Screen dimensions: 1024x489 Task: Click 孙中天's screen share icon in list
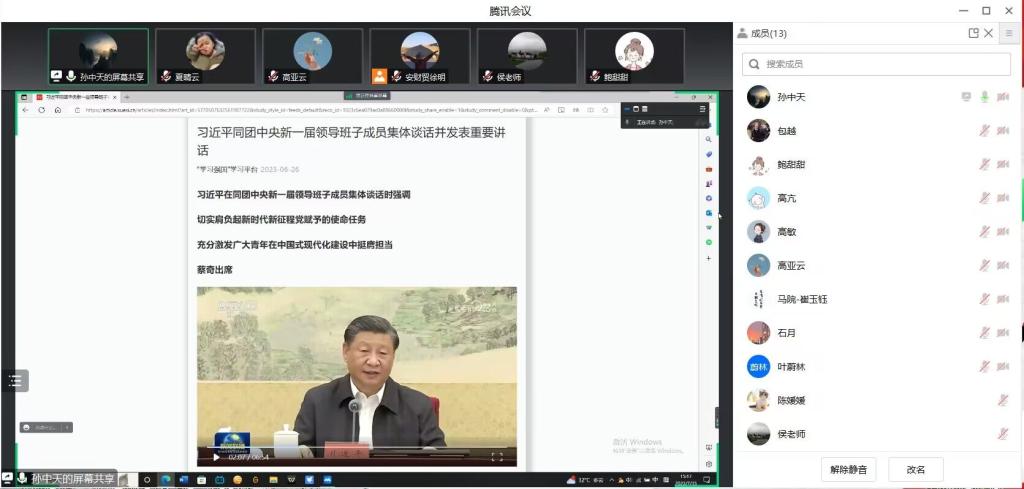965,97
